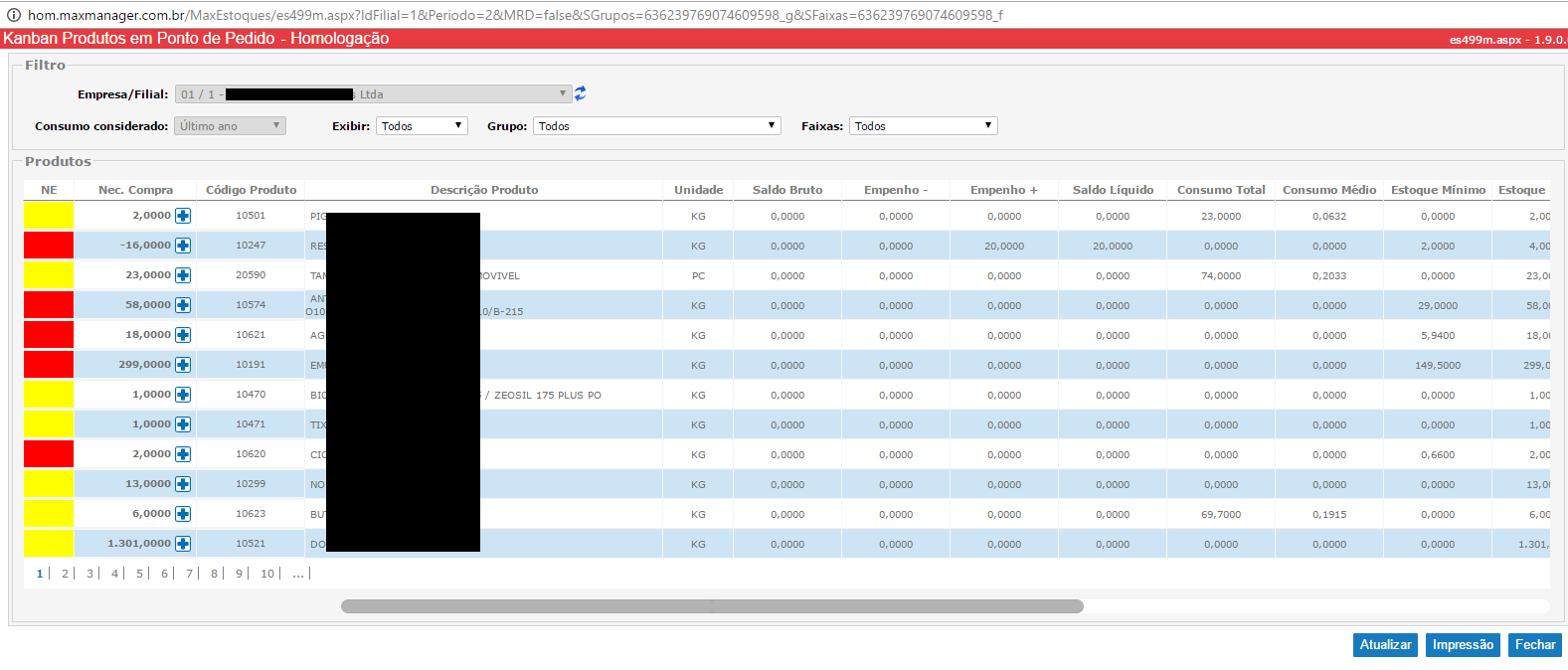The image size is (1568, 670).
Task: Click the Código Produto column header
Action: tap(251, 190)
